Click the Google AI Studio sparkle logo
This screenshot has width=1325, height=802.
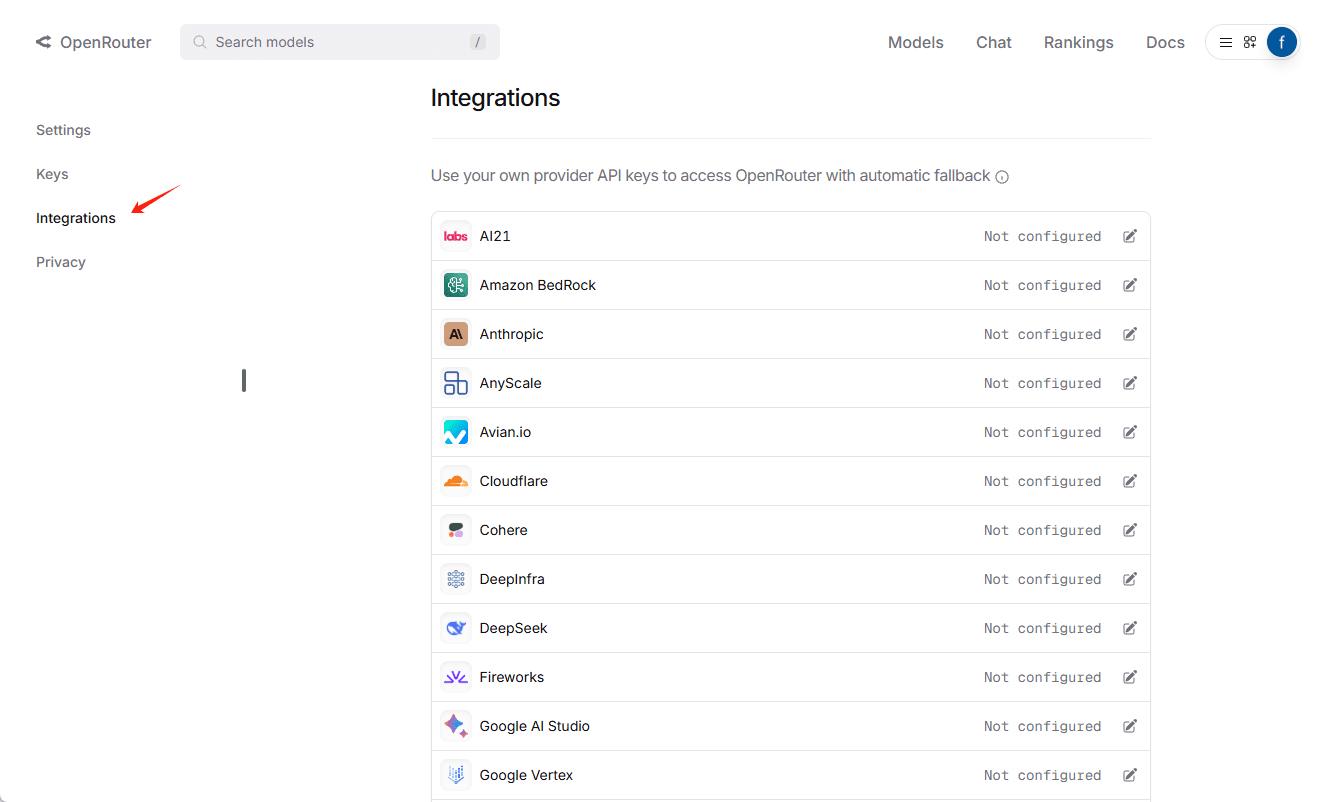click(x=456, y=726)
